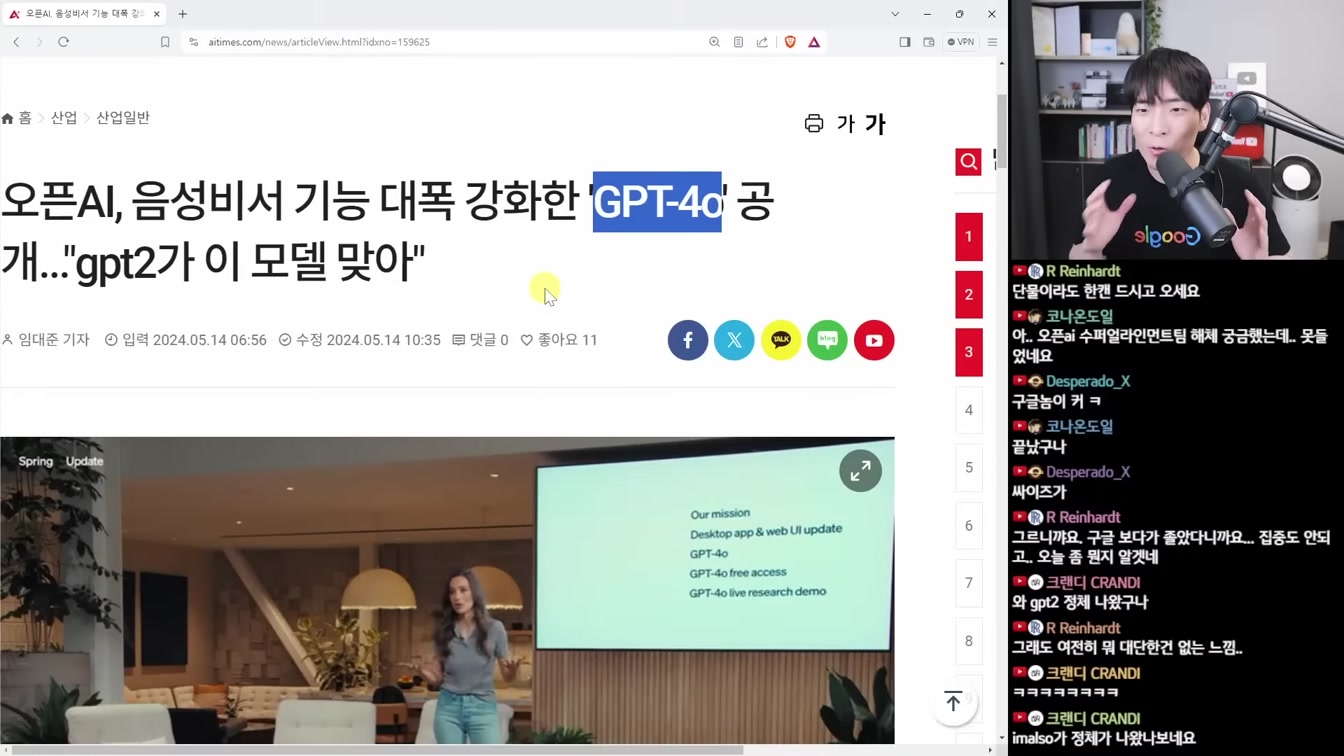Click the browser back arrow

[x=16, y=42]
